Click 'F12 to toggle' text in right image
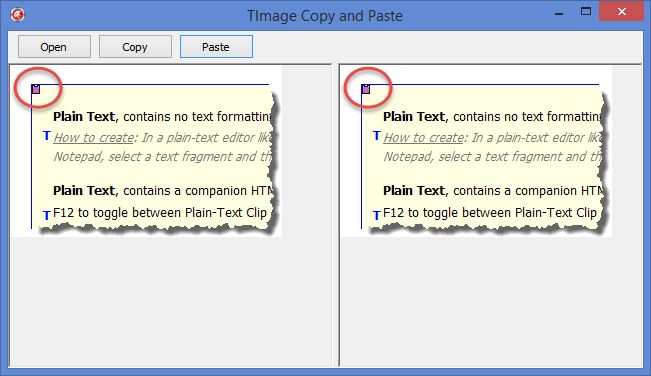This screenshot has width=651, height=376. (x=421, y=212)
